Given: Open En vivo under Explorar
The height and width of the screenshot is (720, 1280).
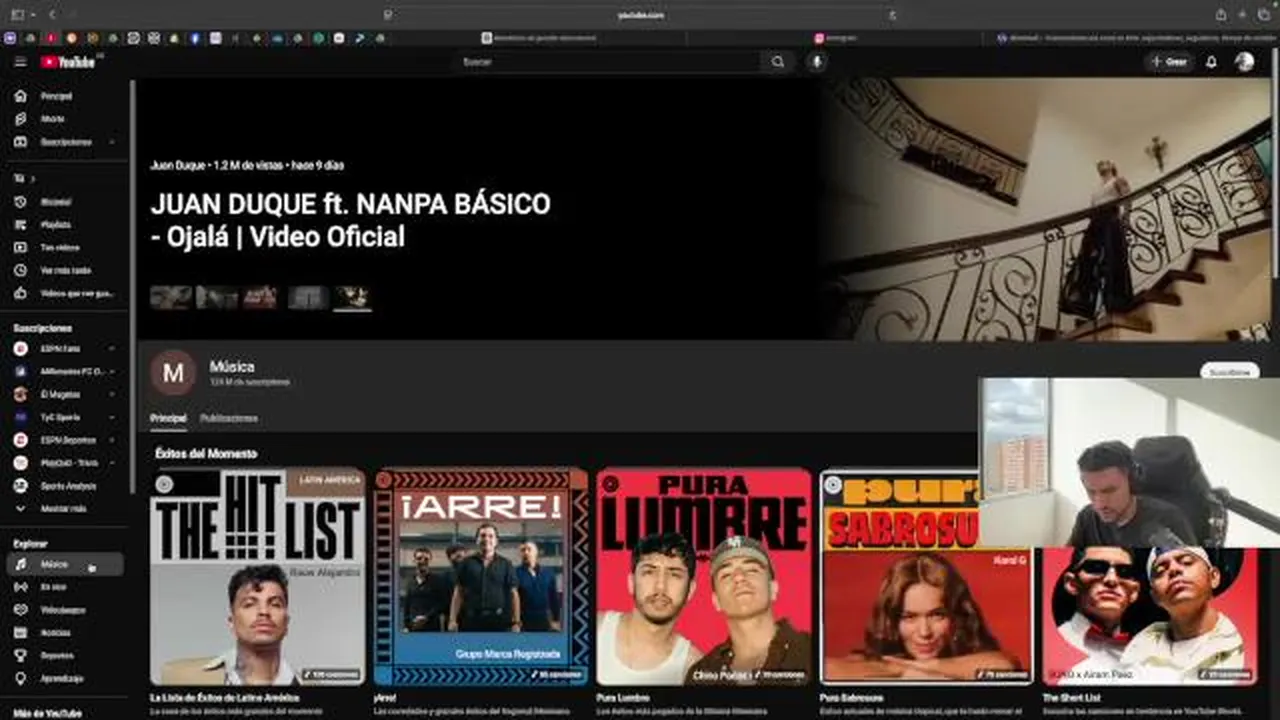Looking at the screenshot, I should 65,587.
